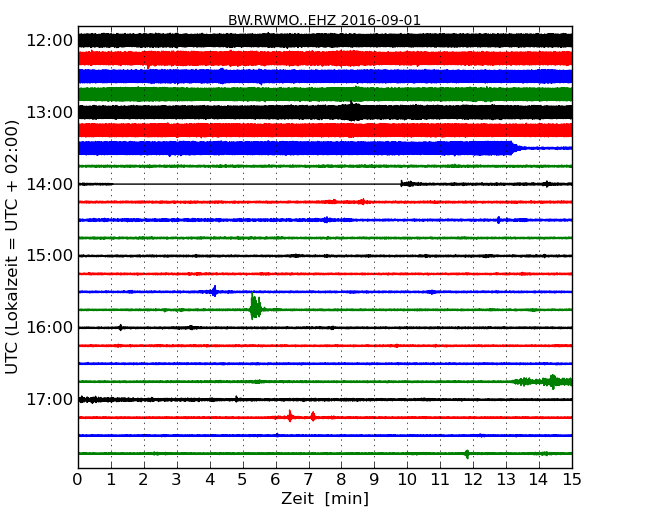Click the plot title BW.RWMO..EHZ 2016-09-01

coord(324,20)
